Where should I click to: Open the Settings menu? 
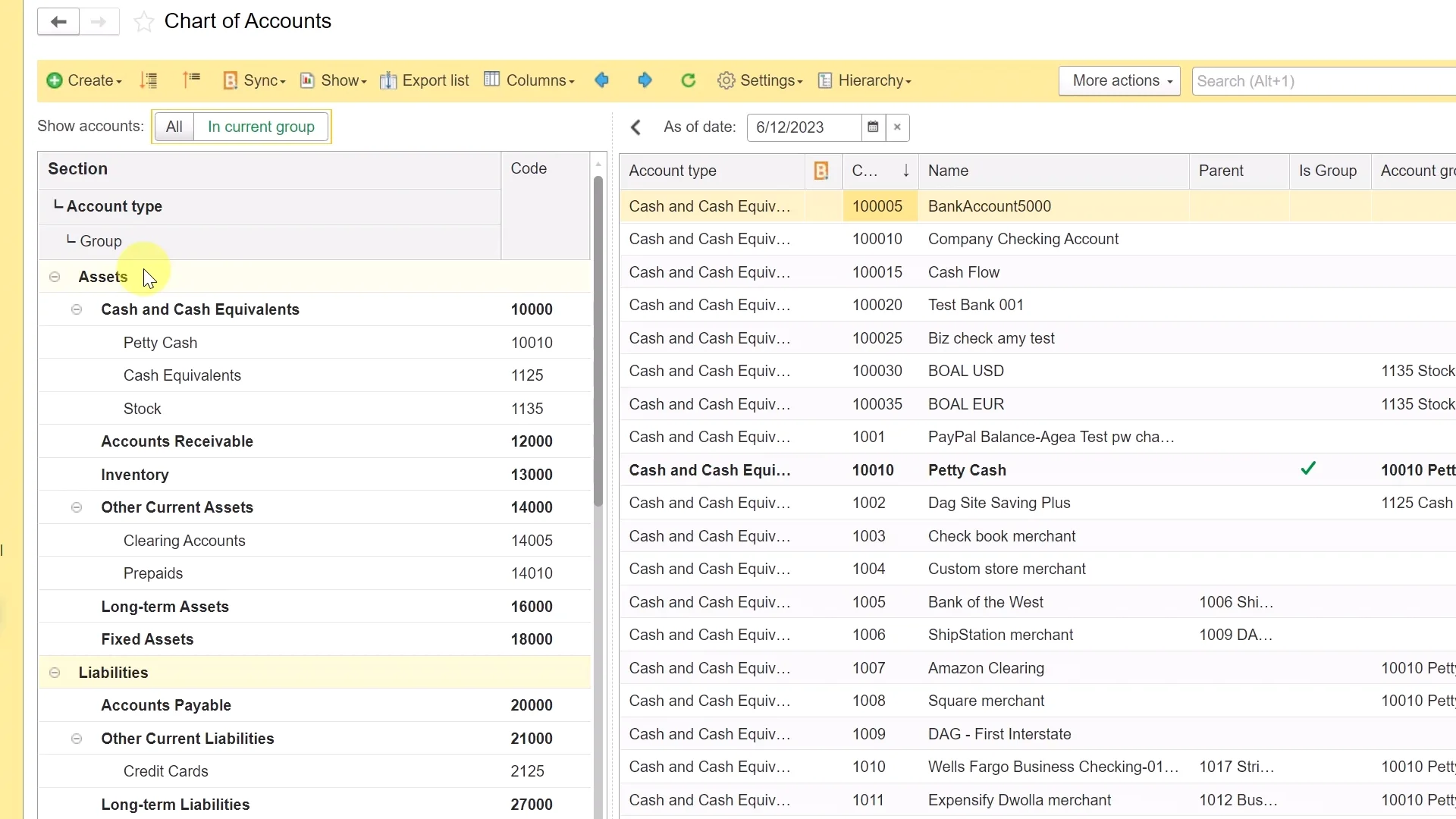[760, 80]
